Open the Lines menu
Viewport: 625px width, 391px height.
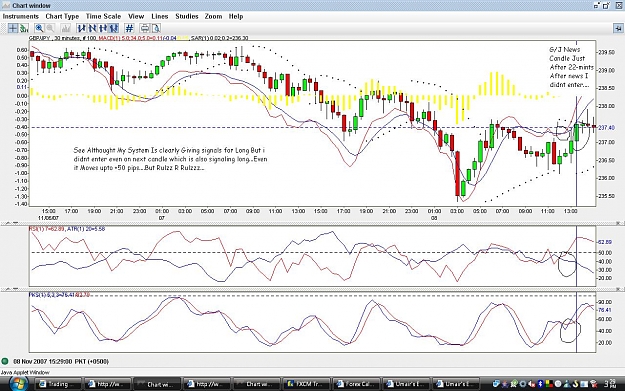click(160, 16)
